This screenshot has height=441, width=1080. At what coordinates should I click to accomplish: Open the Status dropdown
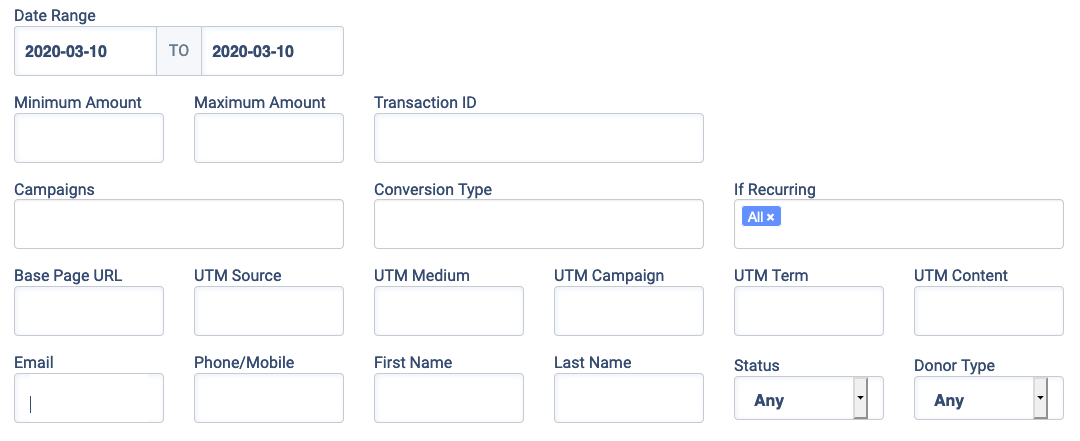click(x=808, y=399)
